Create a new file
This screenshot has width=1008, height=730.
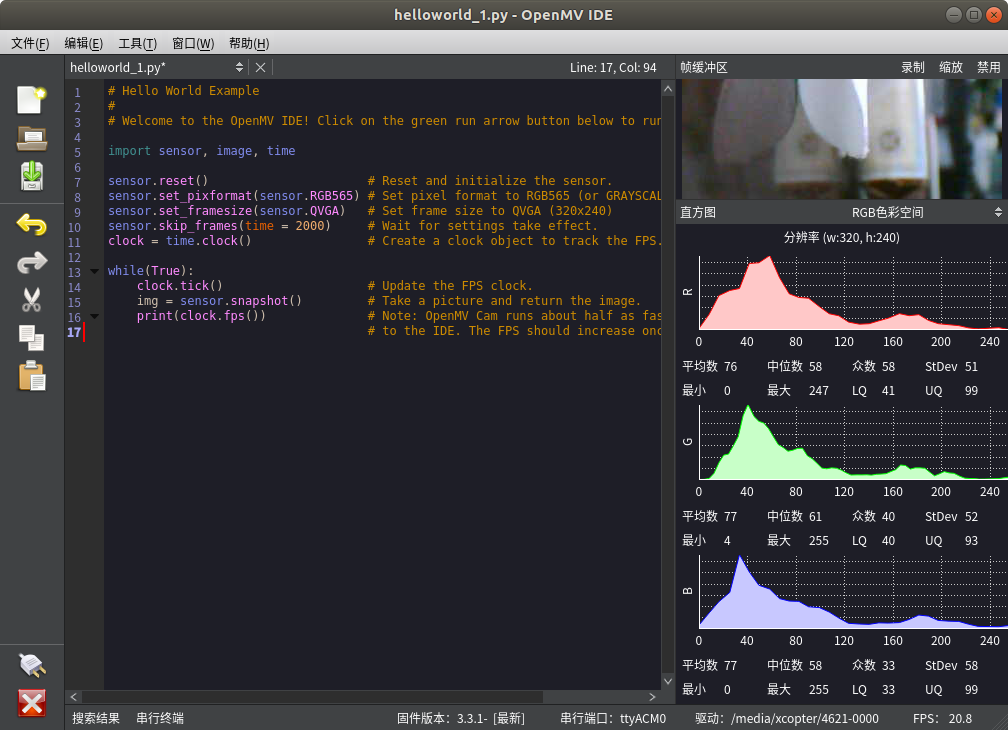pyautogui.click(x=31, y=99)
